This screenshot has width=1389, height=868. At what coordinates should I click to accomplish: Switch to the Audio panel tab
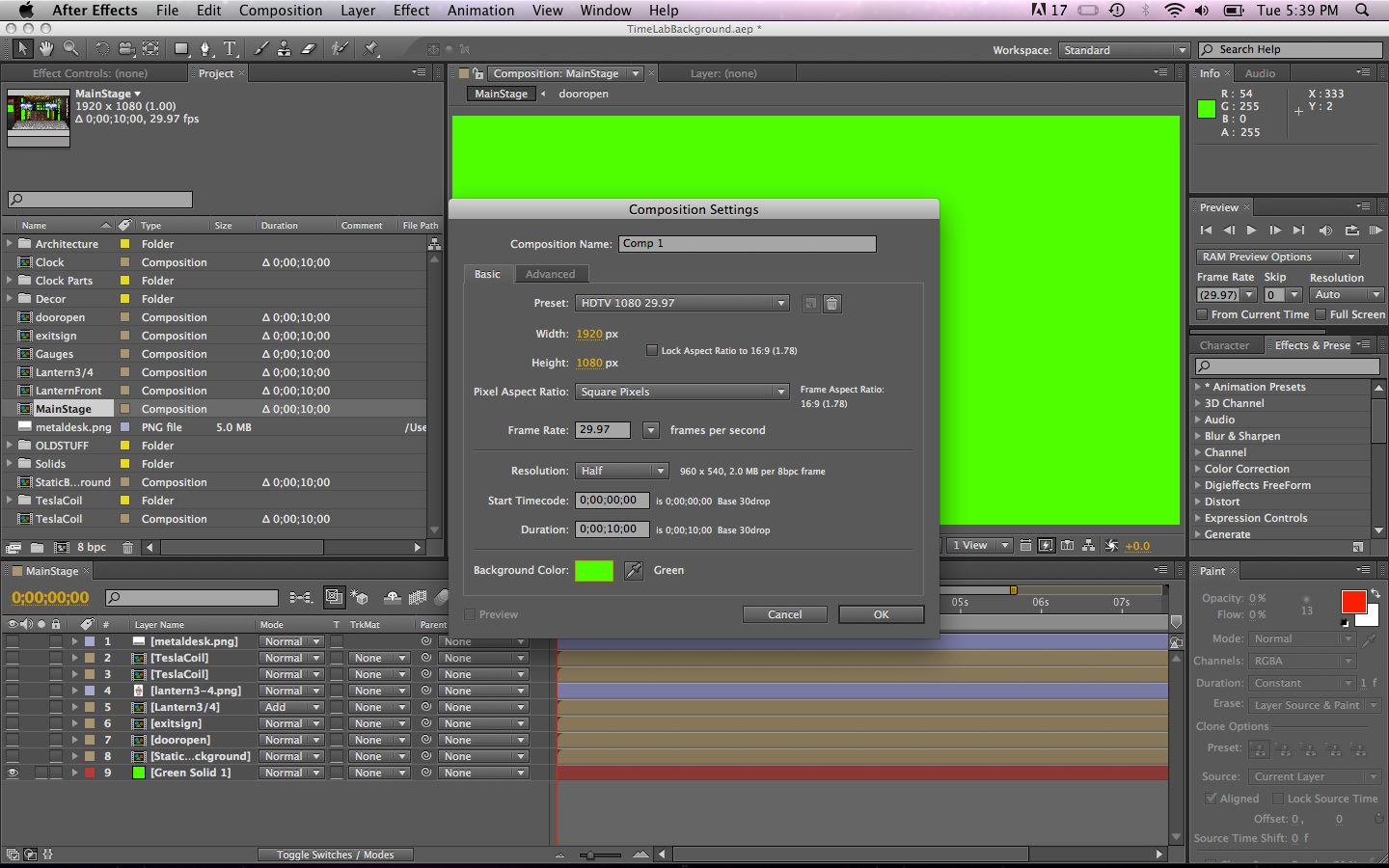tap(1260, 73)
